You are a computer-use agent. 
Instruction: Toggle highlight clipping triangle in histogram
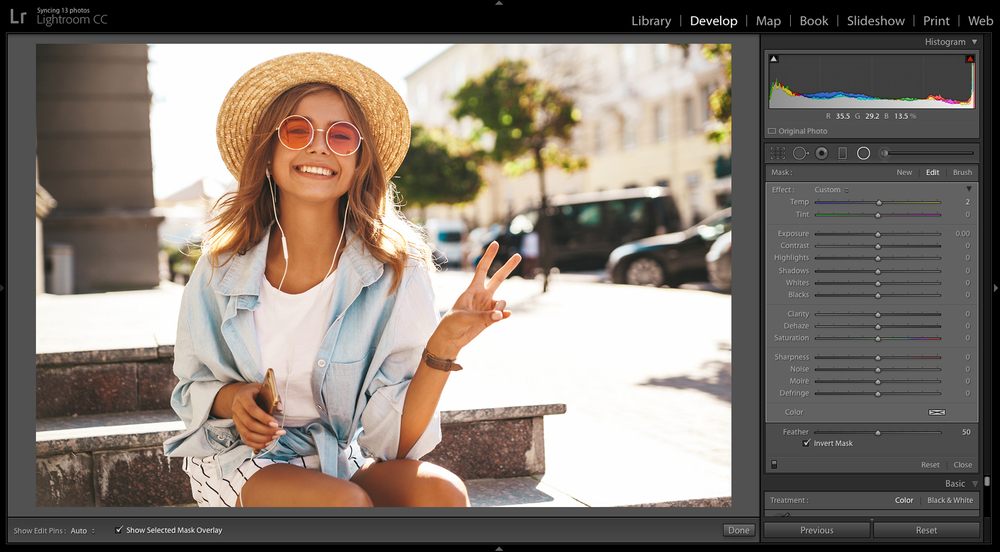click(x=969, y=59)
